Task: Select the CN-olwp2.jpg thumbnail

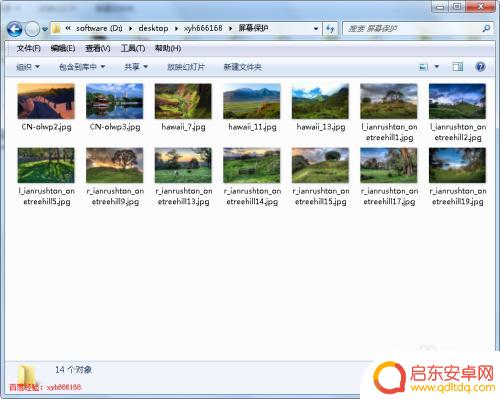Action: point(46,101)
